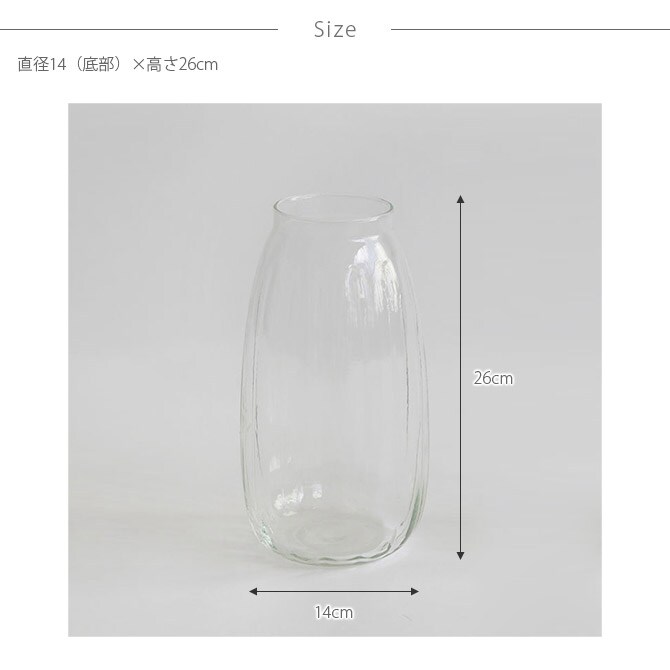Click the glass vase product photo center
Viewport: 670px width, 670px height.
click(x=335, y=382)
